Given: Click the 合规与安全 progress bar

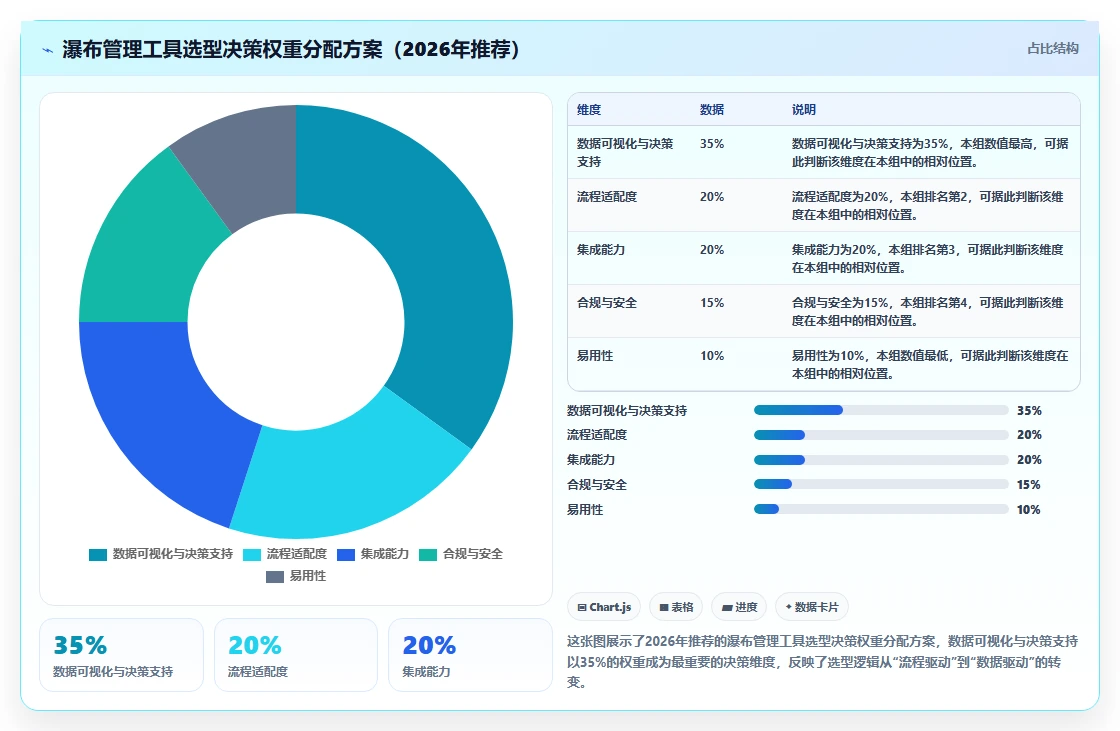Looking at the screenshot, I should coord(881,484).
